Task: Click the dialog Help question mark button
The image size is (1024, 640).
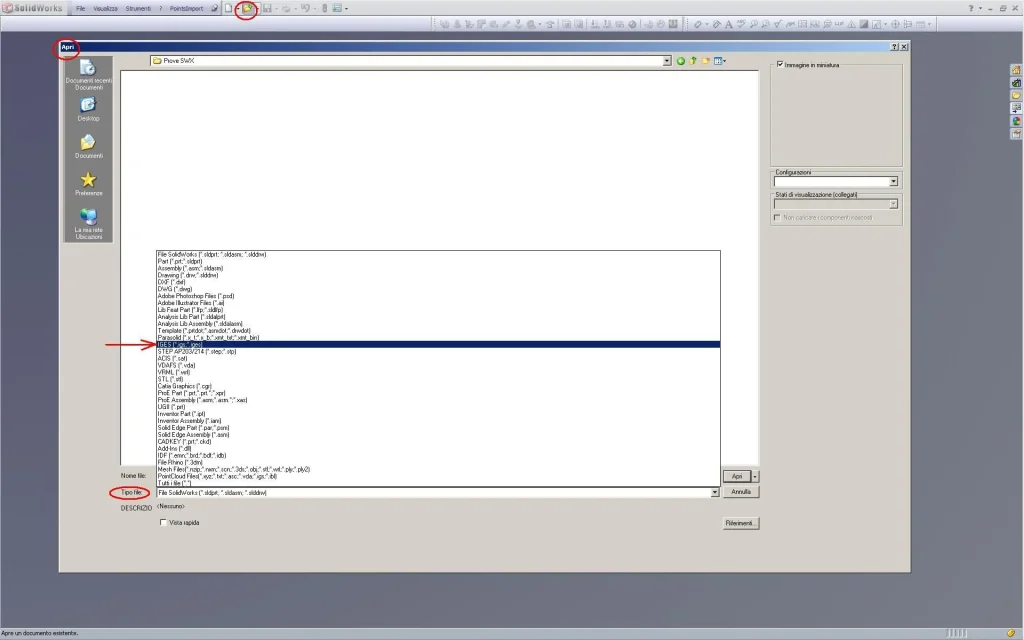Action: pyautogui.click(x=894, y=47)
